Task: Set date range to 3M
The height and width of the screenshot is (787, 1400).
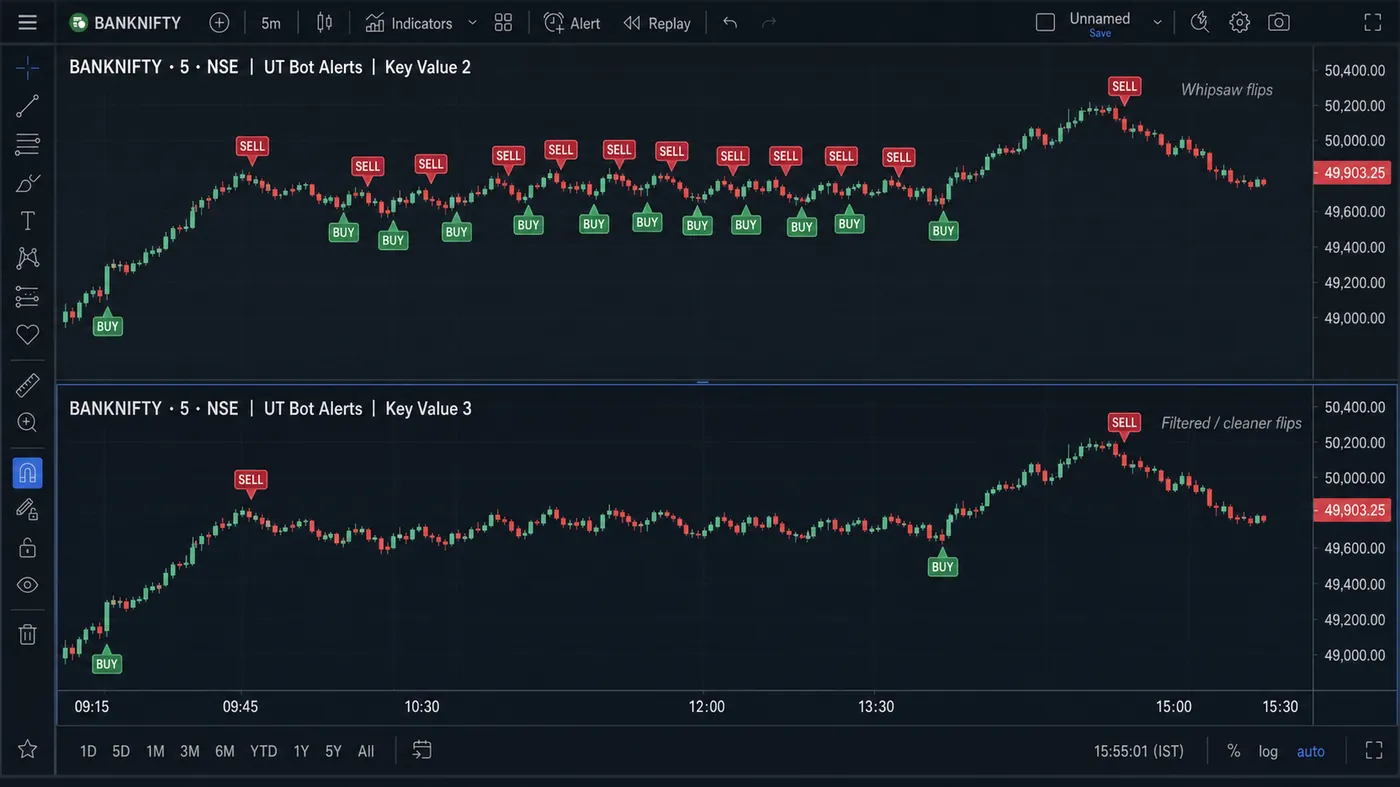Action: tap(190, 751)
